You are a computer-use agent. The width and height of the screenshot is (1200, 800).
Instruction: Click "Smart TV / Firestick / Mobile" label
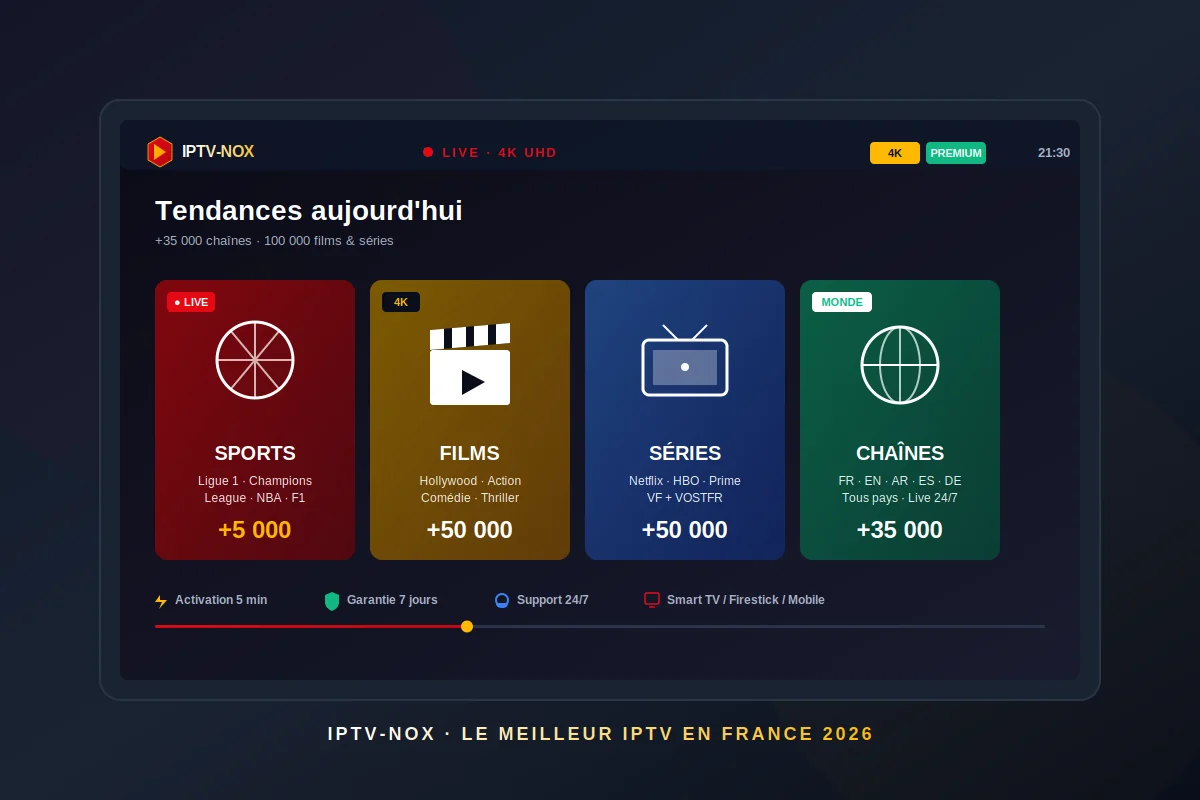(x=746, y=600)
